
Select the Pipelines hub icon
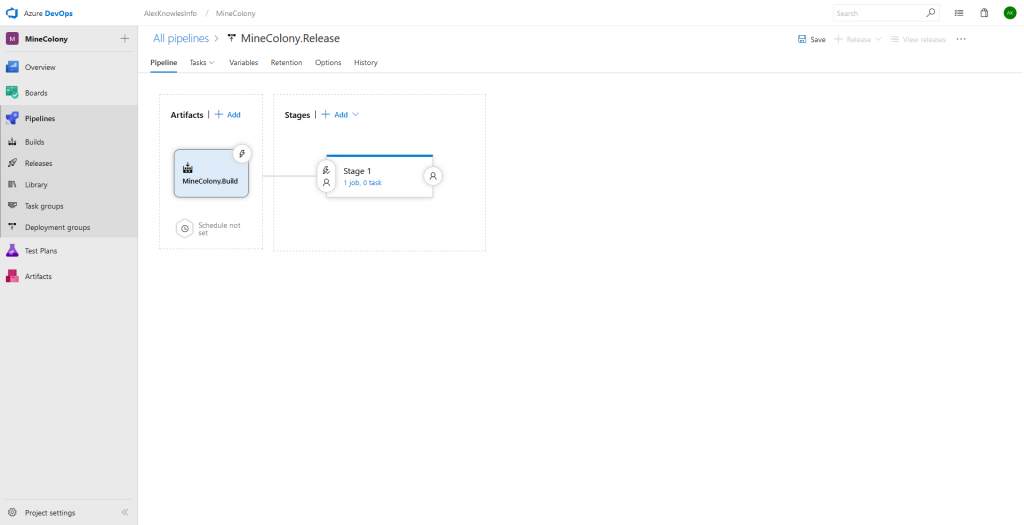pyautogui.click(x=12, y=118)
